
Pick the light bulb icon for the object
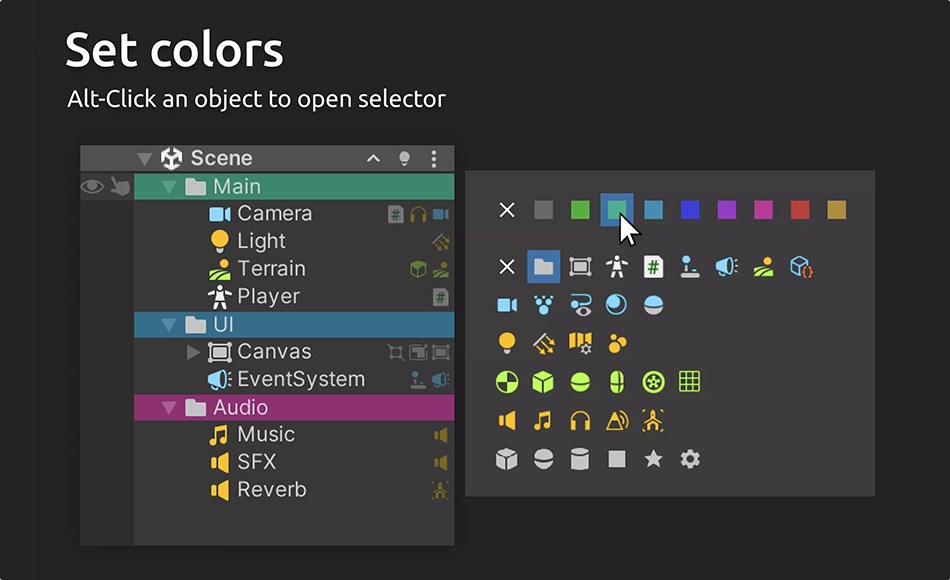507,343
